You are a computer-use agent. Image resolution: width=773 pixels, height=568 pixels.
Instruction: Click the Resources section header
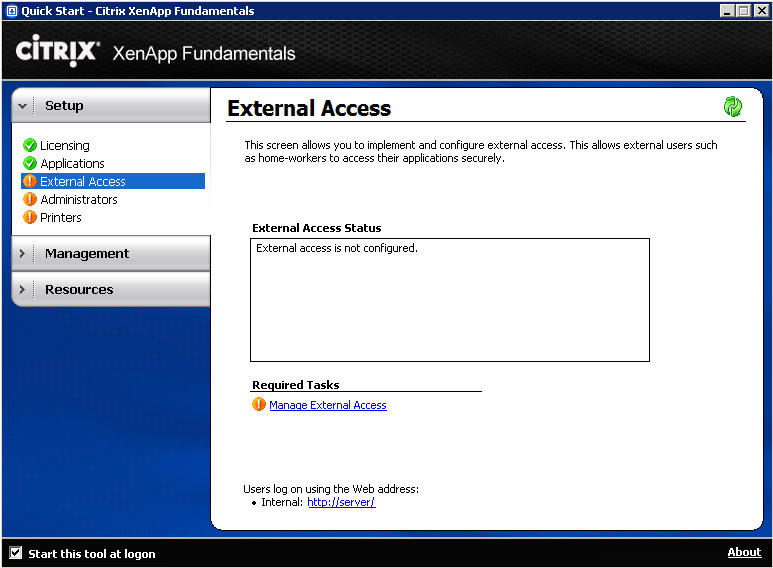111,289
